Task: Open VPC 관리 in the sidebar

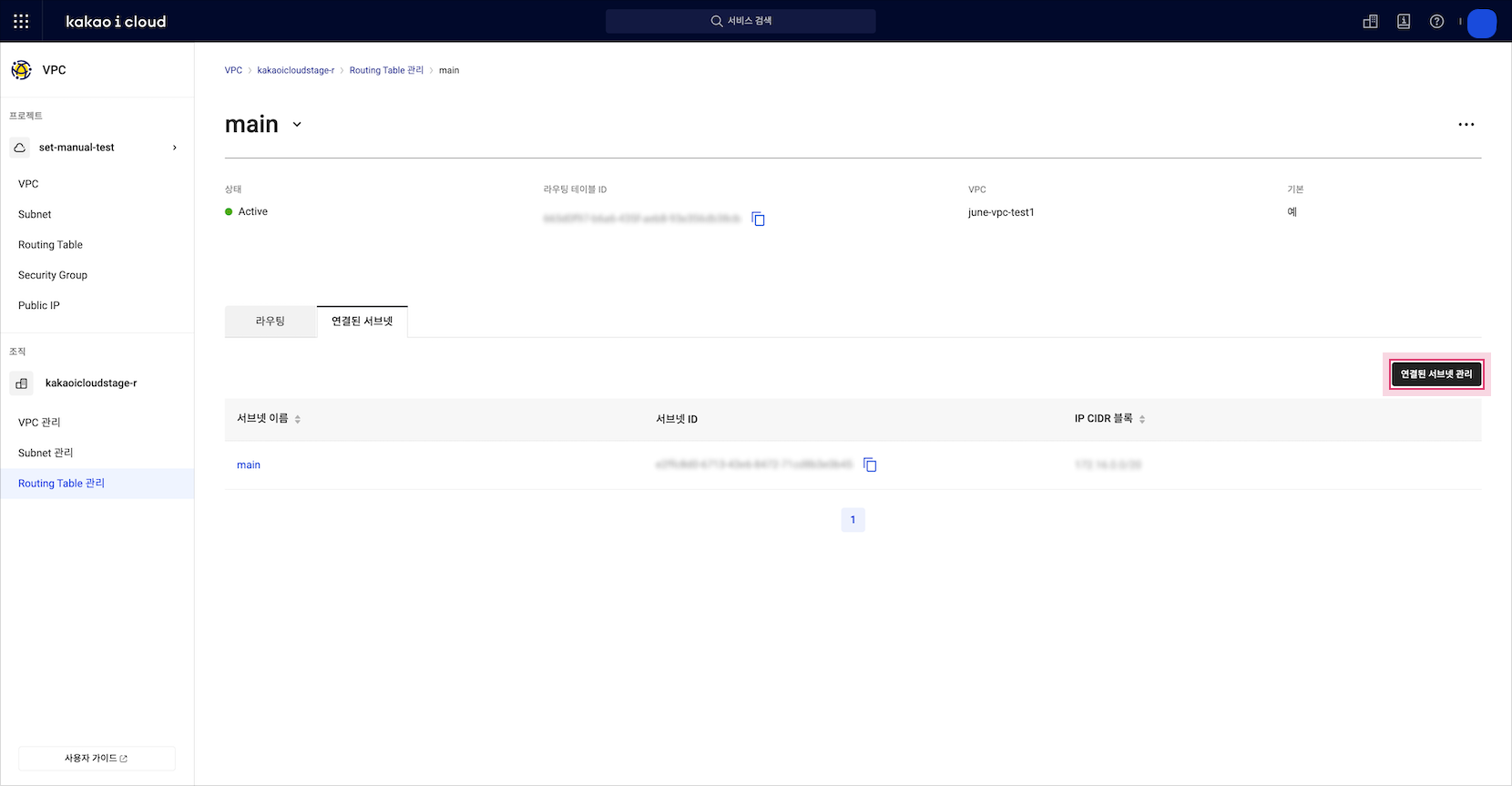Action: (39, 423)
